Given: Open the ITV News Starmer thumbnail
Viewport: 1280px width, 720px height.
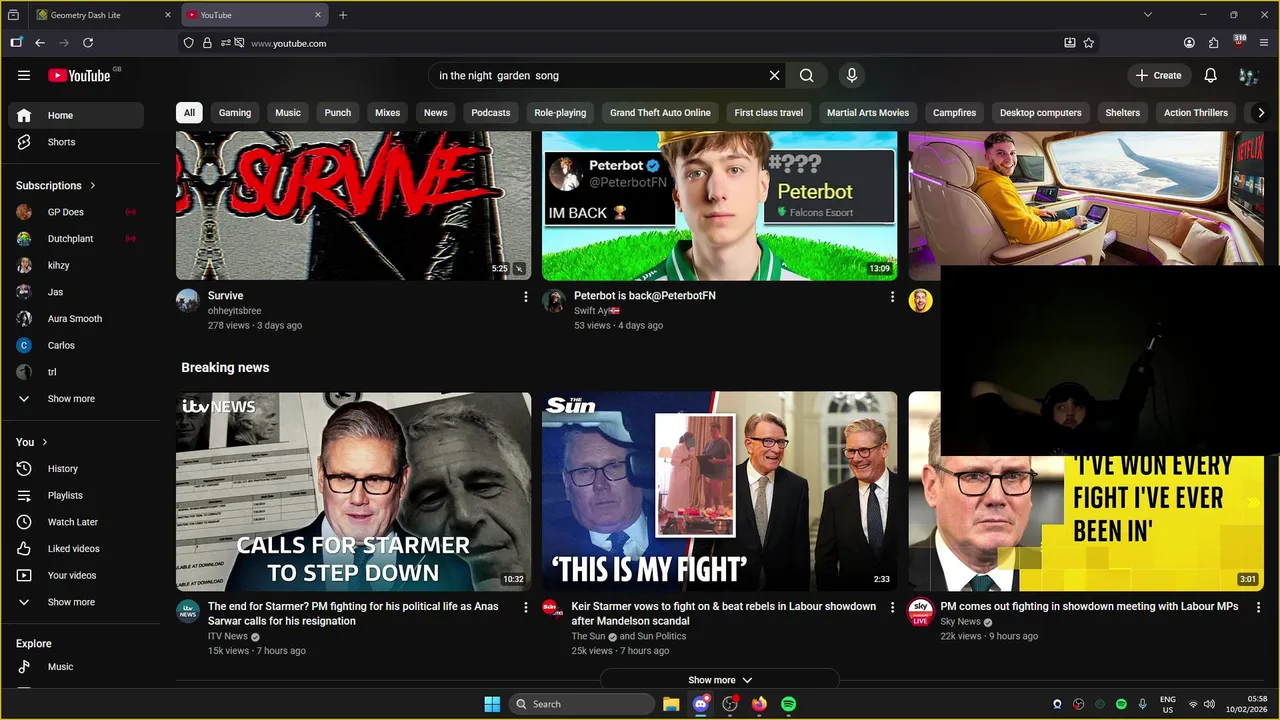Looking at the screenshot, I should pos(354,491).
